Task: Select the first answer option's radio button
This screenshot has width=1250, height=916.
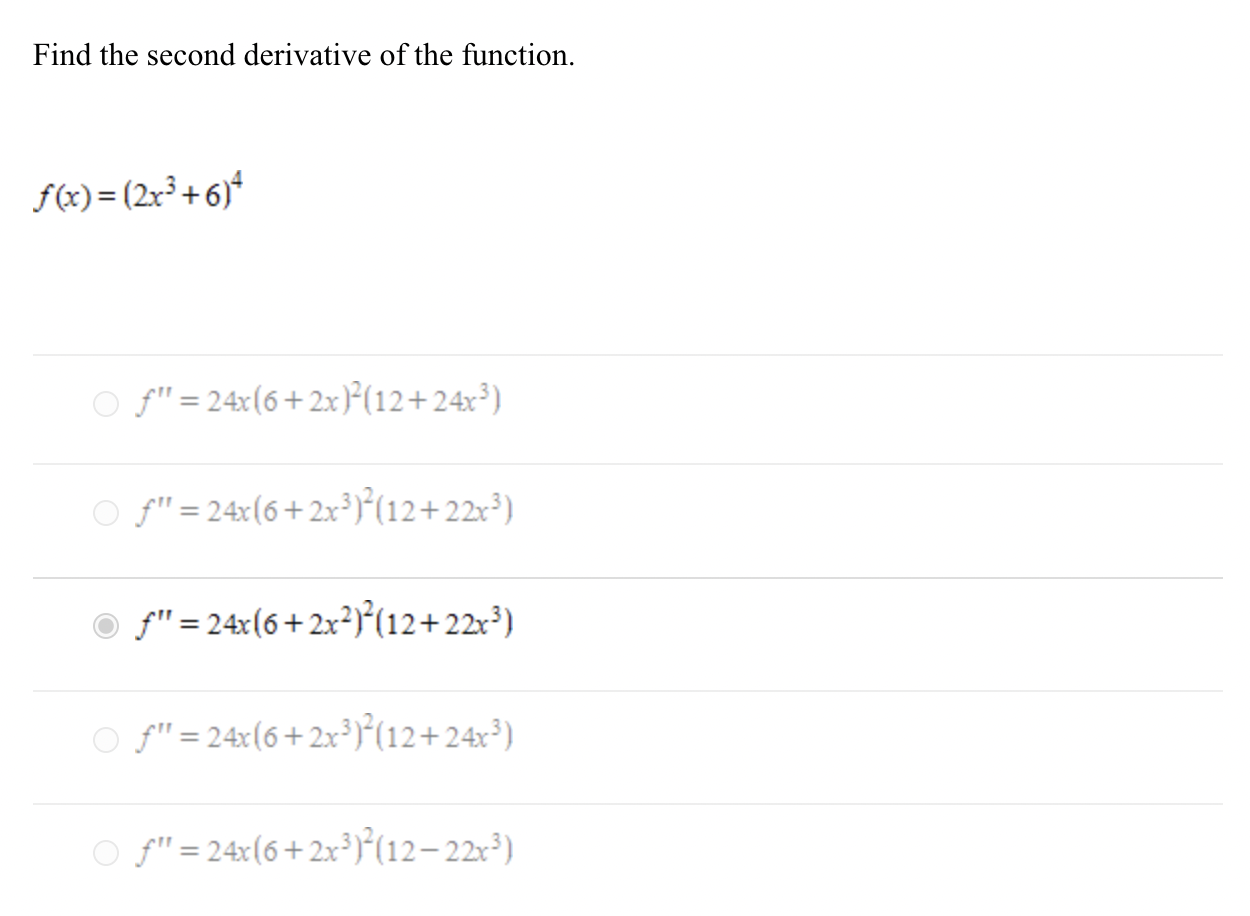Action: 104,404
